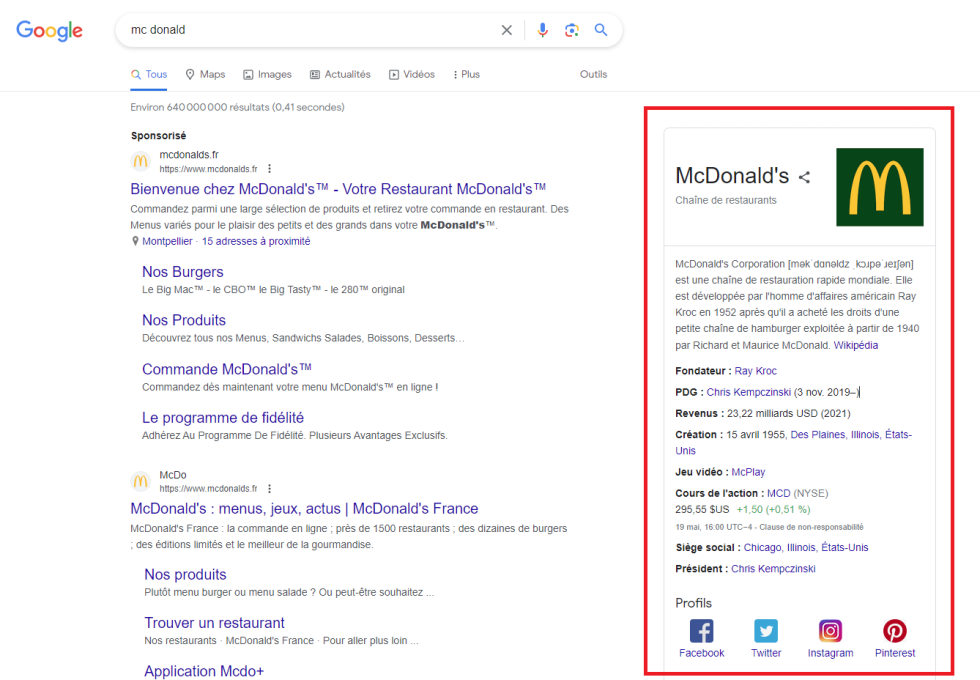The height and width of the screenshot is (680, 980).
Task: Switch to the Images tab
Action: coord(267,74)
